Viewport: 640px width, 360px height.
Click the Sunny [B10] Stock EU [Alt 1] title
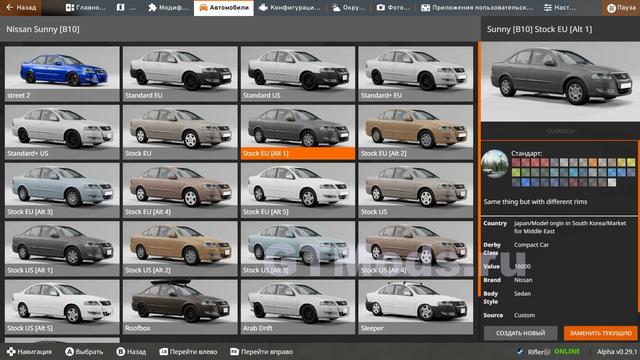pos(539,29)
